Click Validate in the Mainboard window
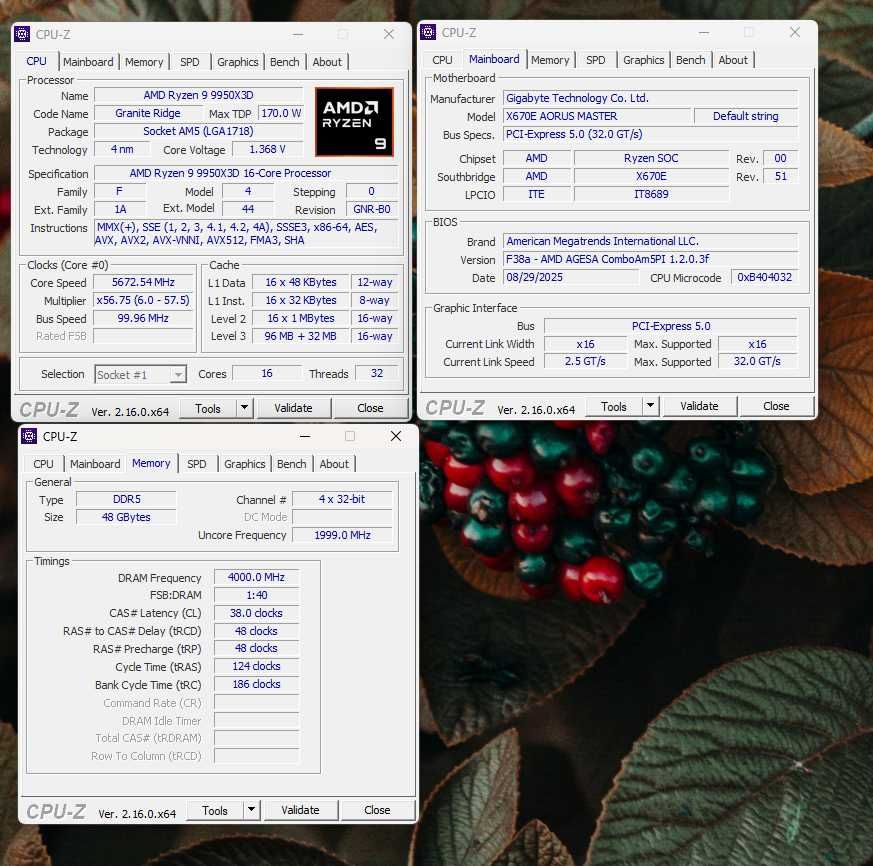 699,406
